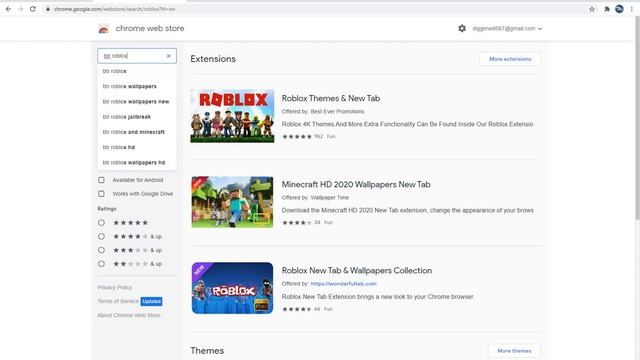
Task: Click 'Offered by: Best Ever Promotions' text
Action: coord(323,111)
